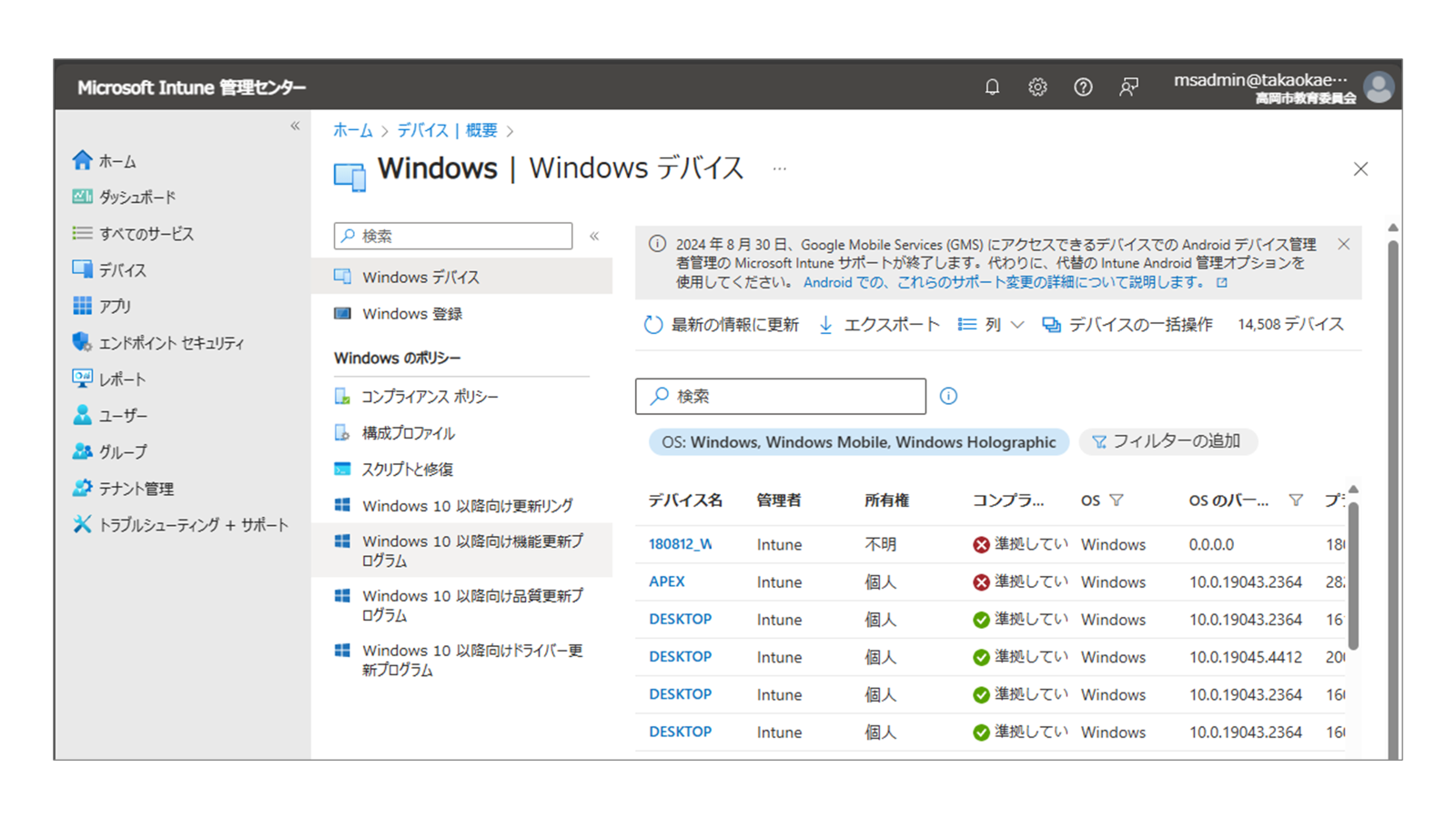
Task: Click OS version 0.0.0.0 cell
Action: (1211, 544)
